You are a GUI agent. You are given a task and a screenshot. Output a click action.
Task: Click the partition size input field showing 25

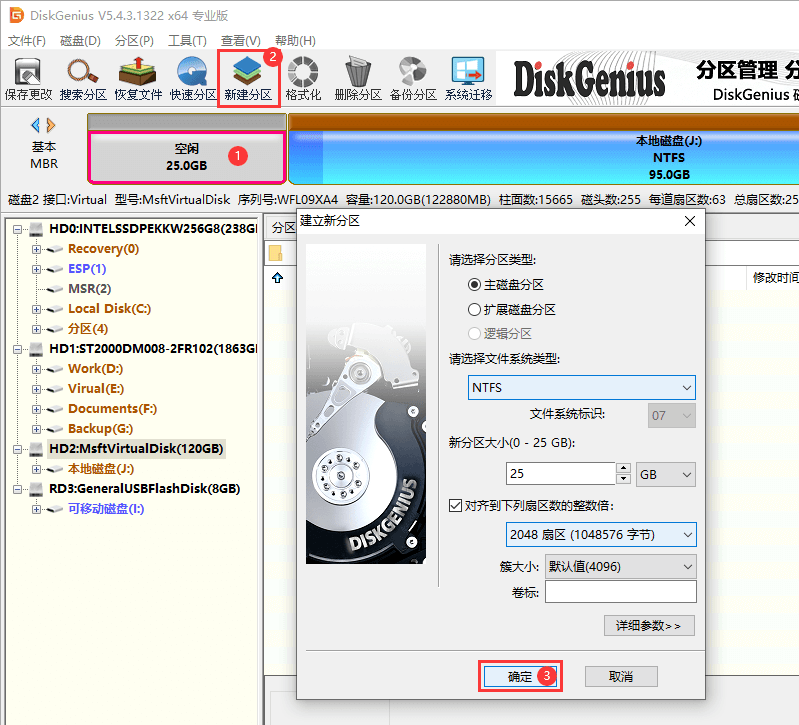click(x=561, y=474)
